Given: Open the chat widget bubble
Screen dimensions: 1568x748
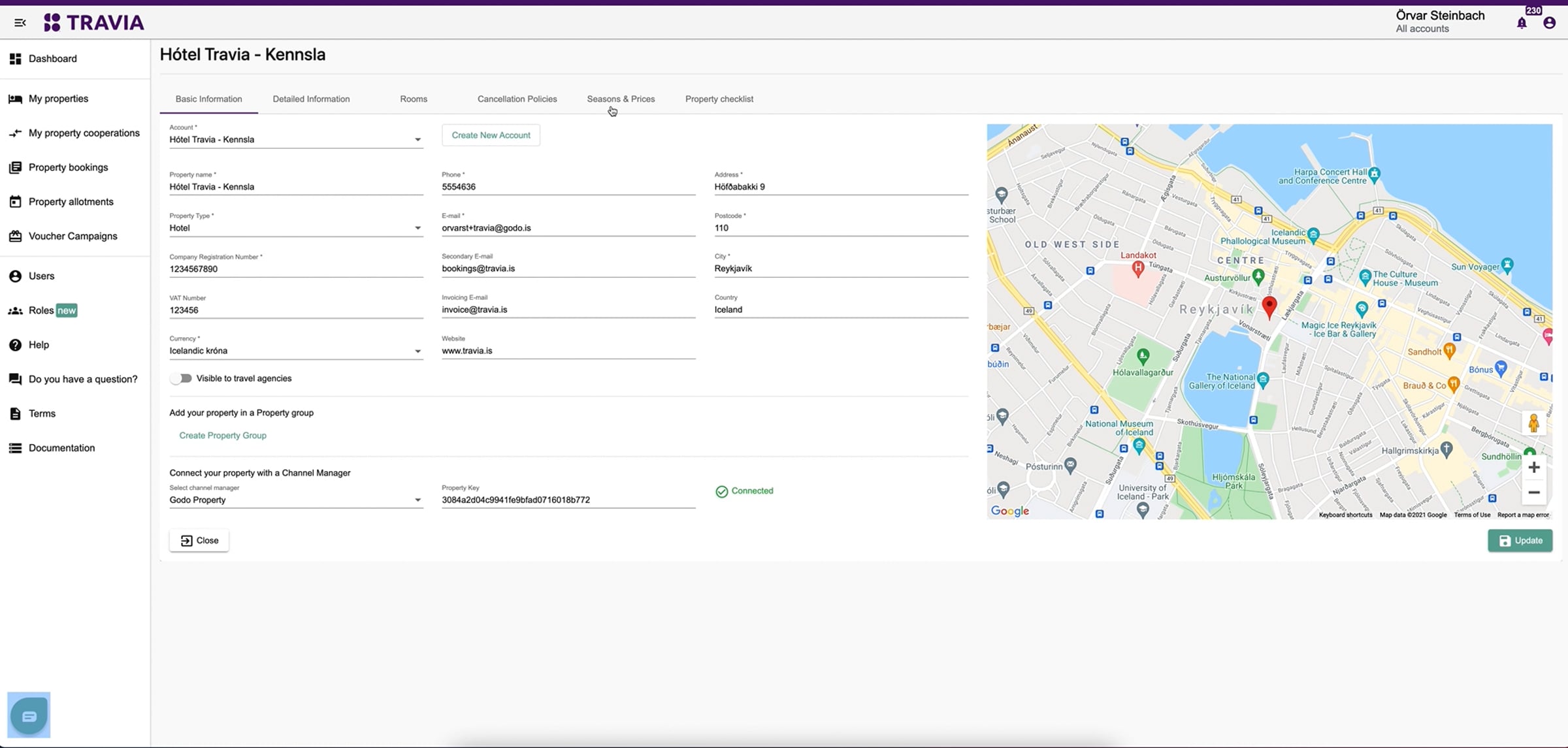Looking at the screenshot, I should (x=29, y=715).
